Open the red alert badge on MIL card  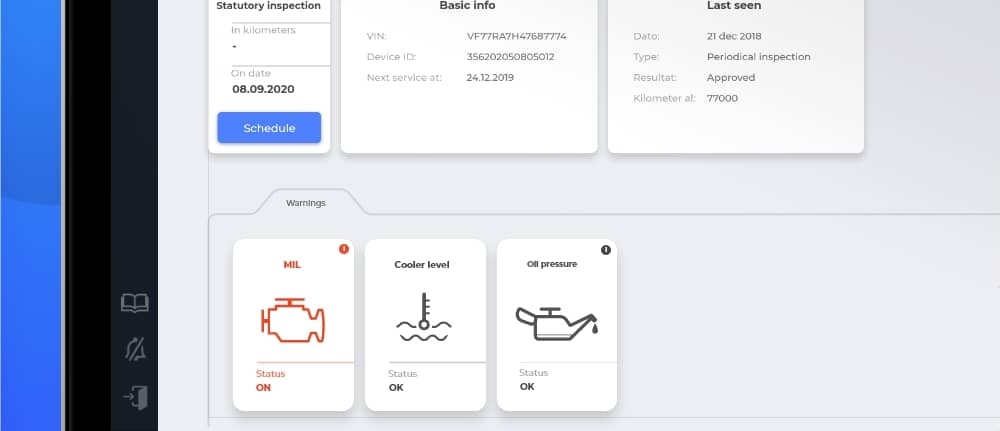tap(344, 249)
